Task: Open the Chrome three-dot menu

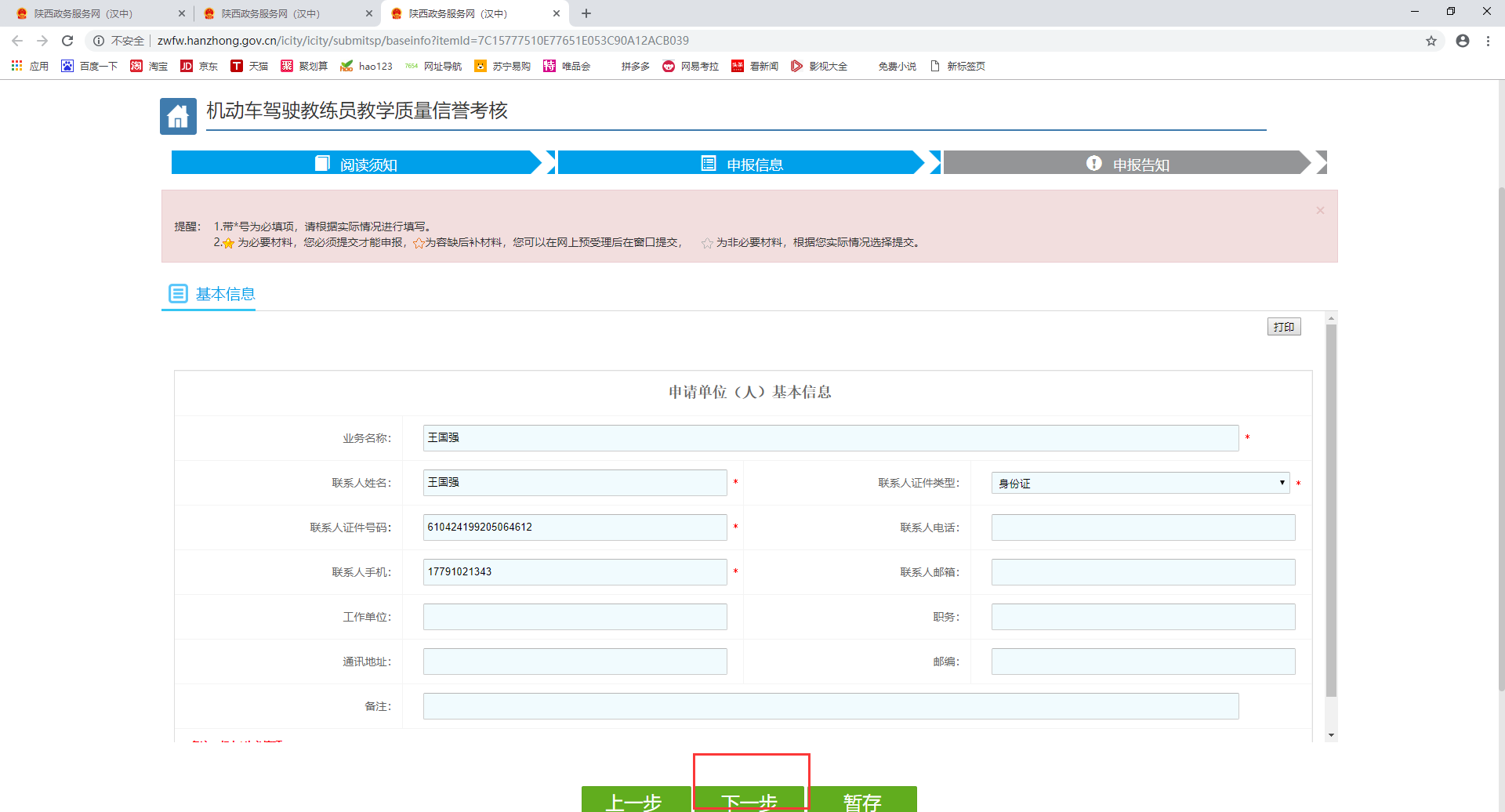Action: click(1488, 41)
